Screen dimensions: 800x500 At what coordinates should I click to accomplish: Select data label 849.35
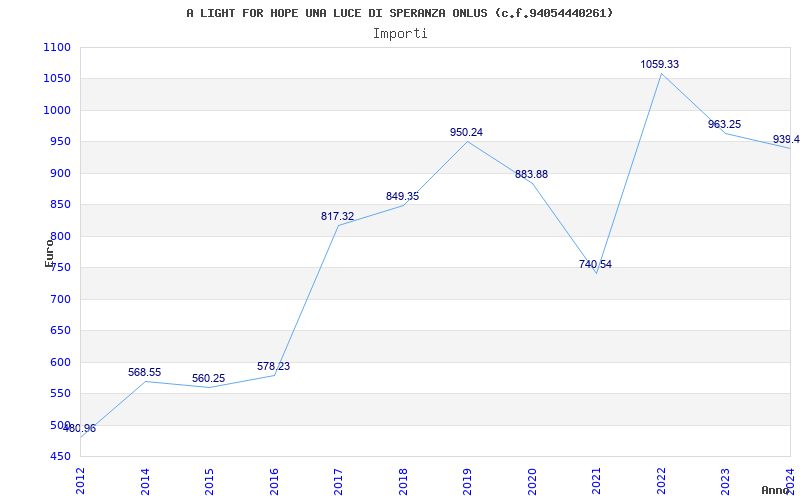[x=402, y=196]
